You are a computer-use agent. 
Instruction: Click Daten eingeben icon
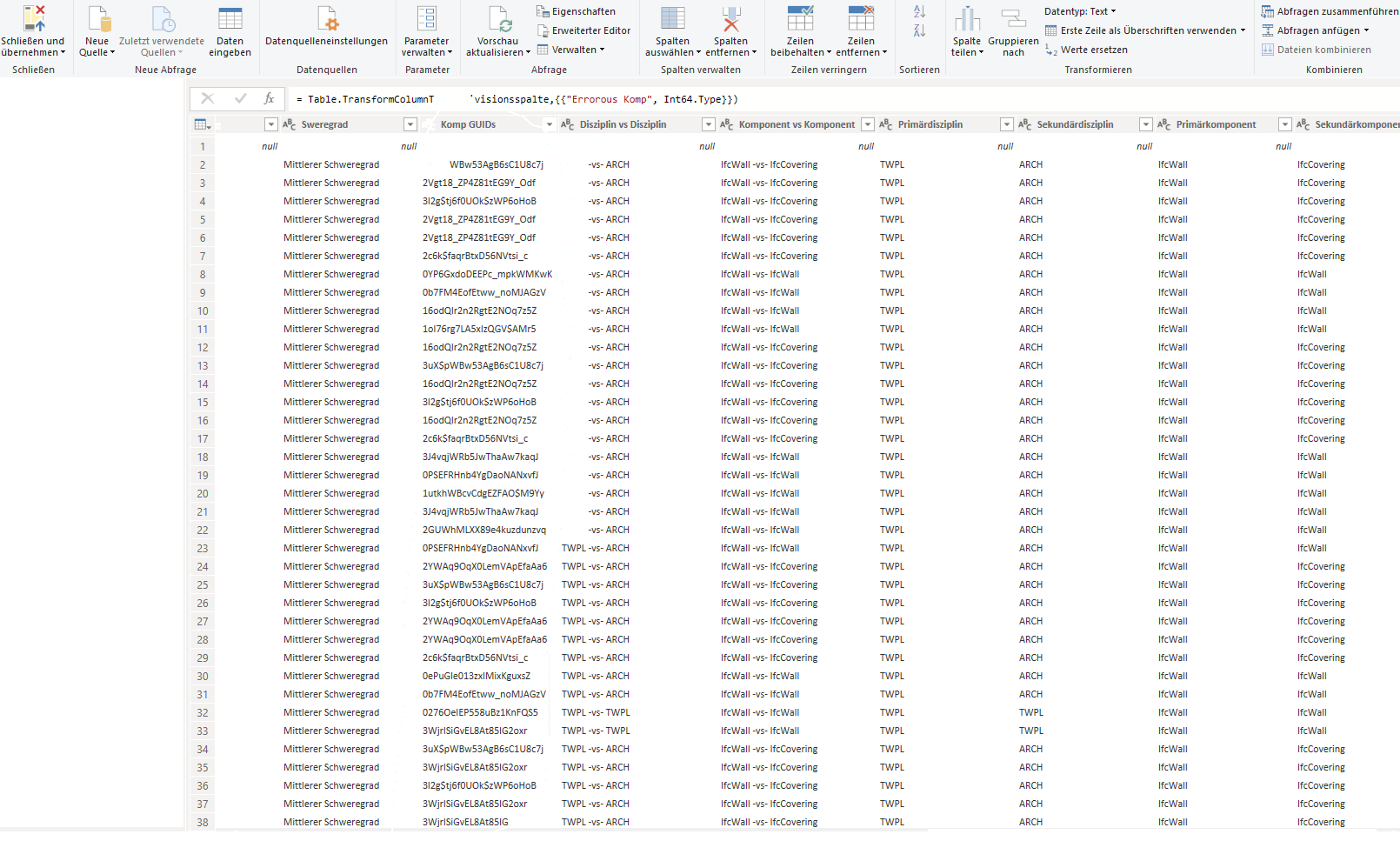click(230, 18)
